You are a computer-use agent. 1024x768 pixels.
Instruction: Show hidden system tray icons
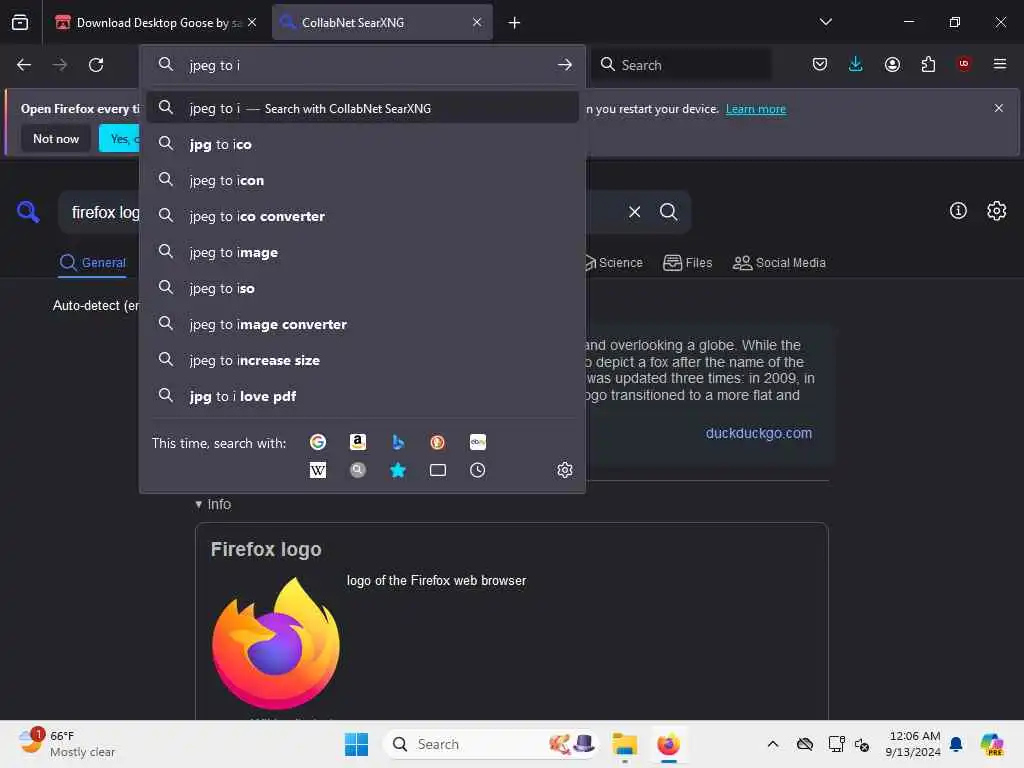773,744
